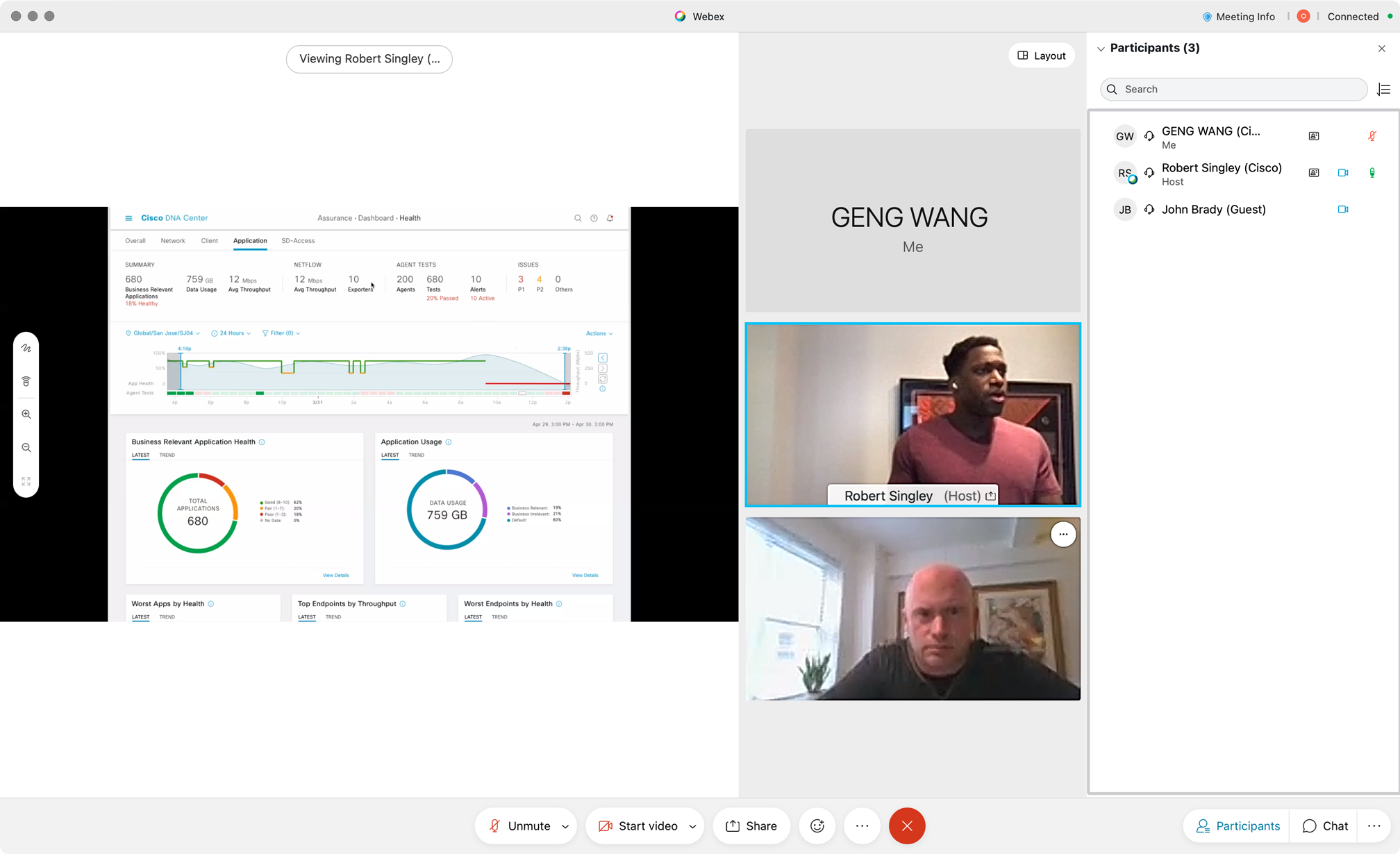Click the Cisco DNA Center logo link
The width and height of the screenshot is (1400, 854).
174,218
